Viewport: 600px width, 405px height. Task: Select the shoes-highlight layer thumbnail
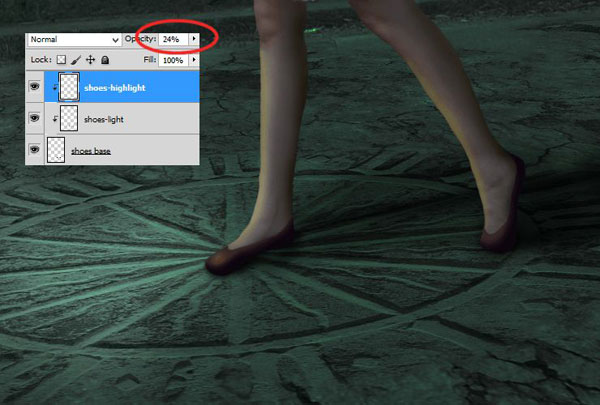pyautogui.click(x=69, y=87)
